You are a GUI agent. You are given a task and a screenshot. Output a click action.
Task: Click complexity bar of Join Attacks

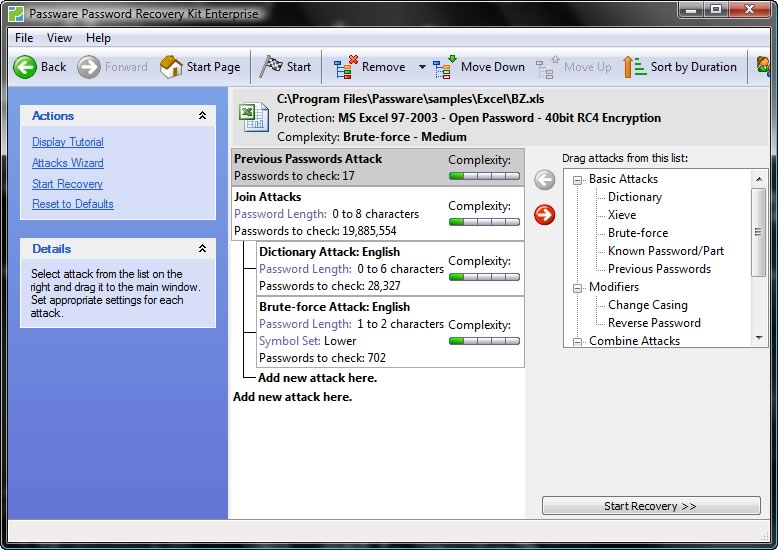coord(484,222)
